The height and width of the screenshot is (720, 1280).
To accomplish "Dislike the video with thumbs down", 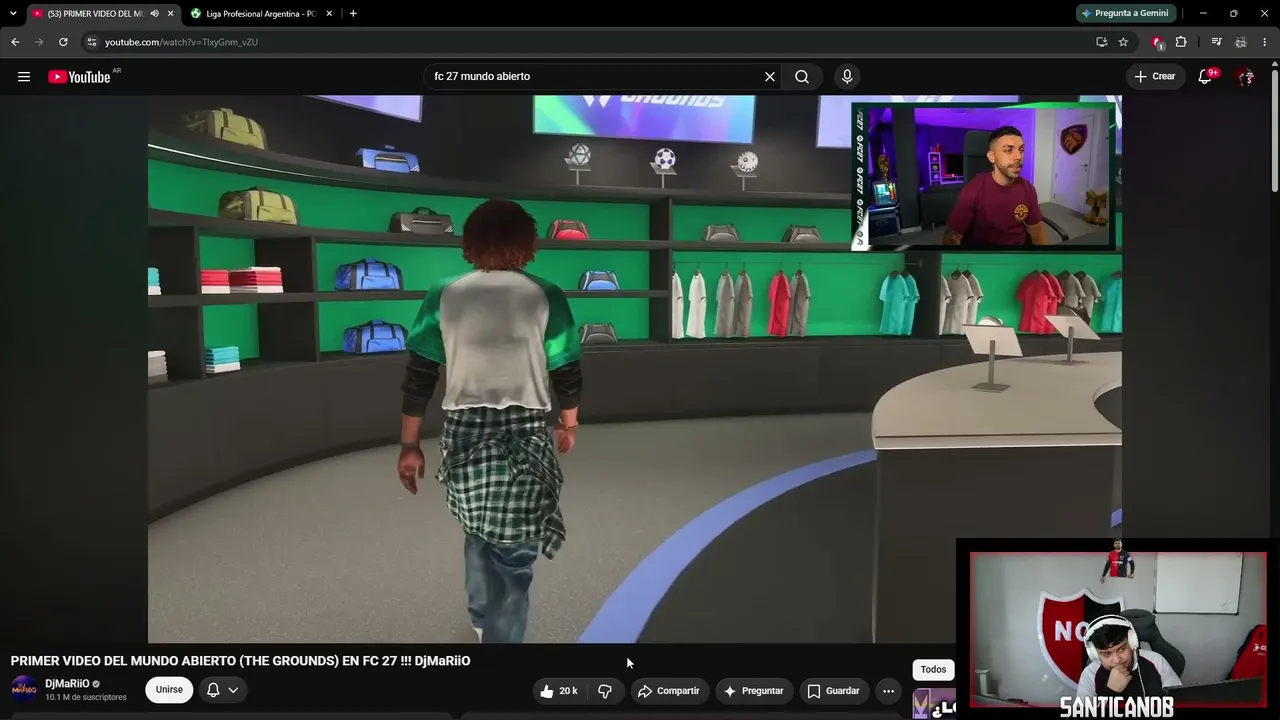I will (605, 691).
